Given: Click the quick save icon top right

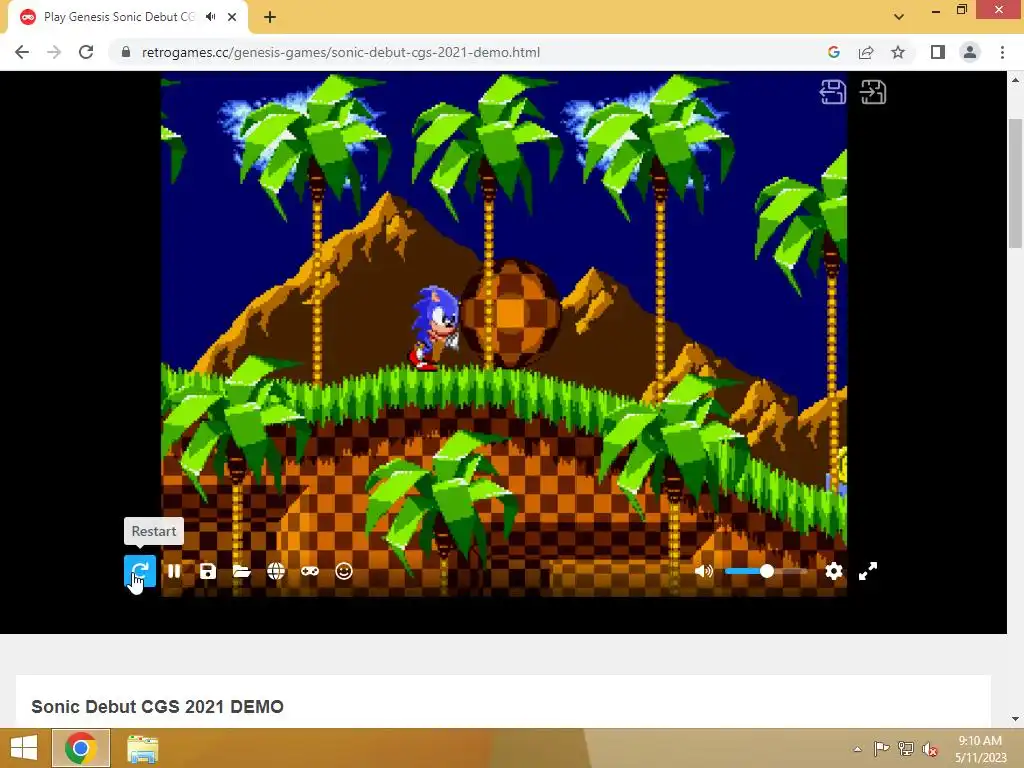Looking at the screenshot, I should (833, 92).
